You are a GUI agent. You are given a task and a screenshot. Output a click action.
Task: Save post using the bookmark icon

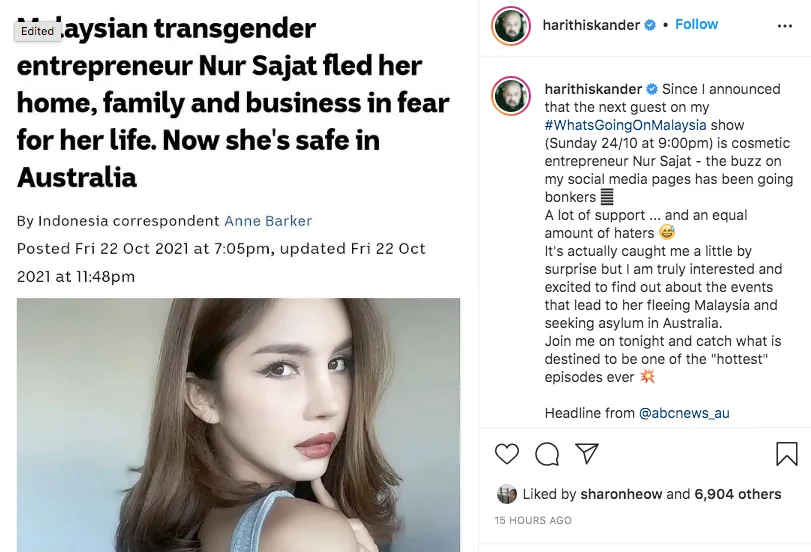click(x=787, y=454)
